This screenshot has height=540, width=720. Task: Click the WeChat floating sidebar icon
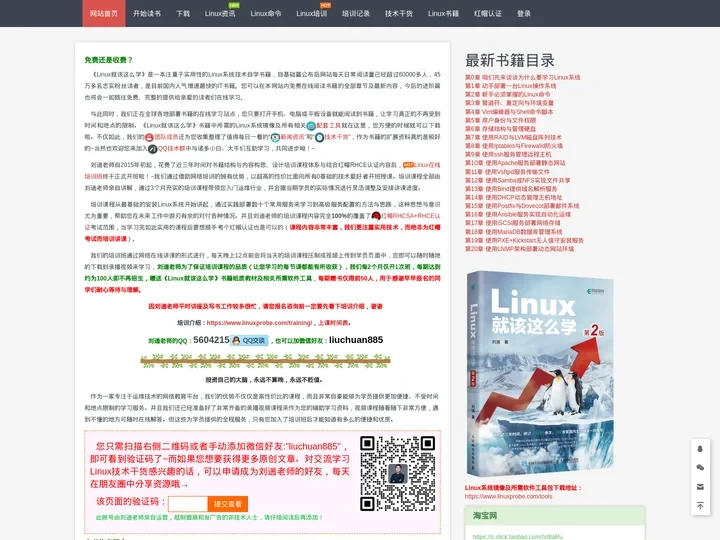coord(700,467)
